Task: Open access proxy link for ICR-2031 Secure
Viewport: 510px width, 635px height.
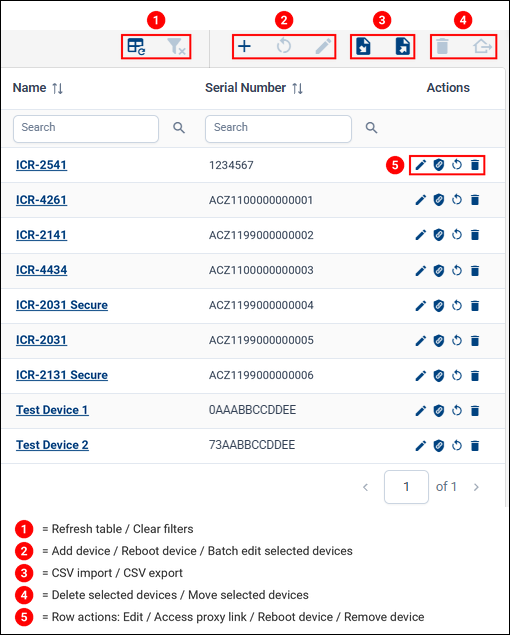Action: (x=439, y=306)
